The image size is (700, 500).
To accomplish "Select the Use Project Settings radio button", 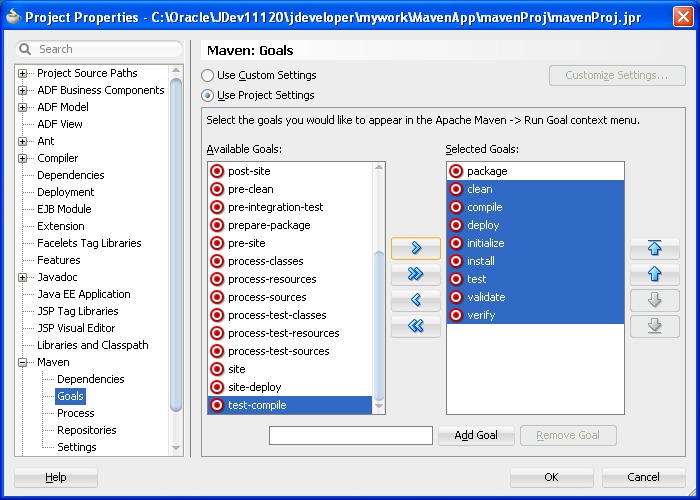I will tap(207, 96).
